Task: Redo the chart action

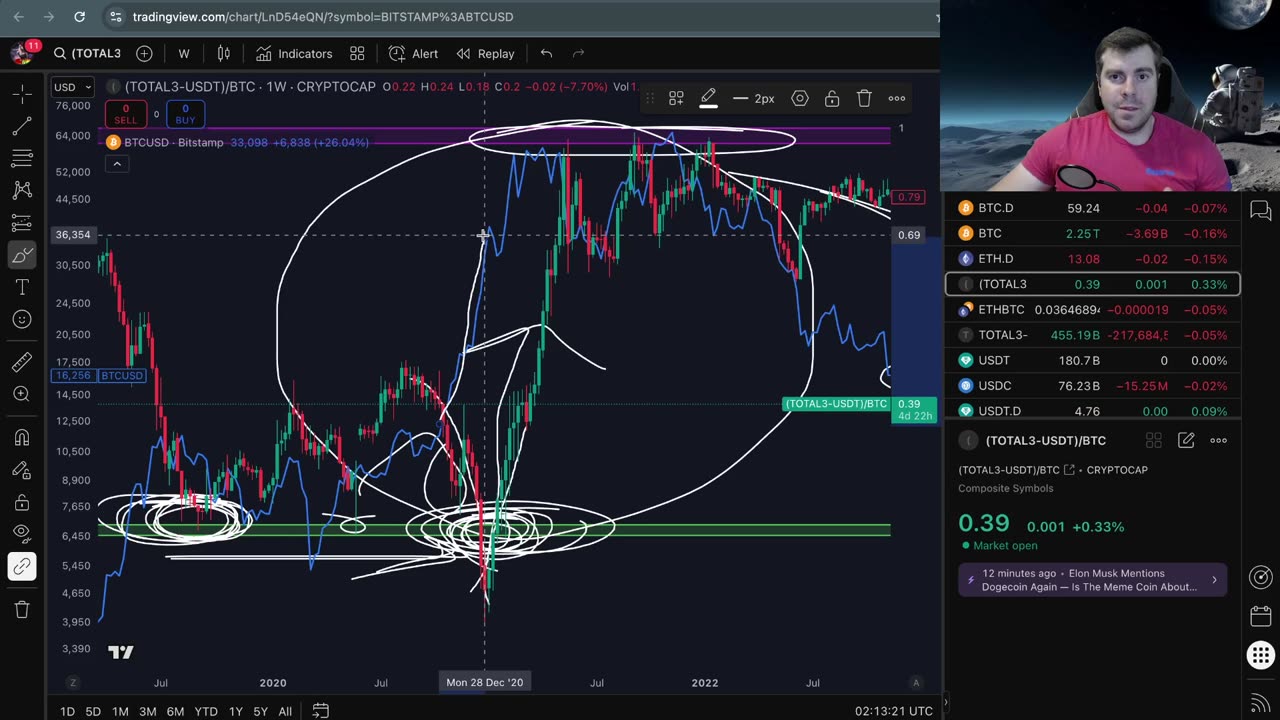Action: pyautogui.click(x=578, y=53)
